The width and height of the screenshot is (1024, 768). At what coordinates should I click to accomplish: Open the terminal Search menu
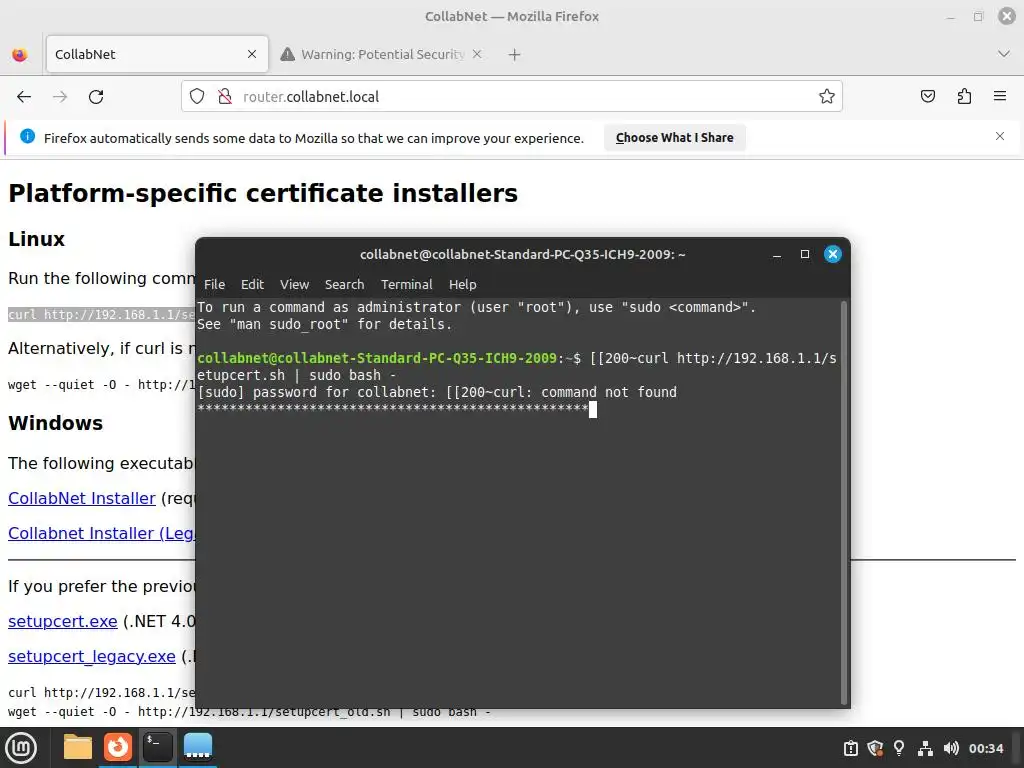344,285
